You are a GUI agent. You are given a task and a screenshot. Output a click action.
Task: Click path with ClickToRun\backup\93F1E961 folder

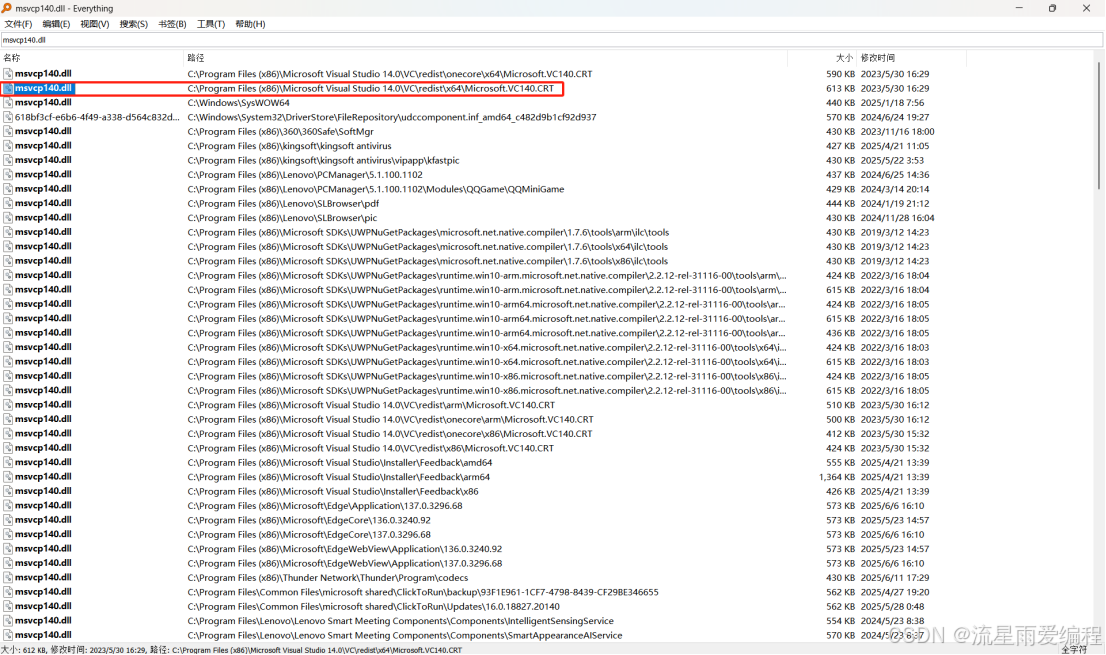tap(423, 592)
